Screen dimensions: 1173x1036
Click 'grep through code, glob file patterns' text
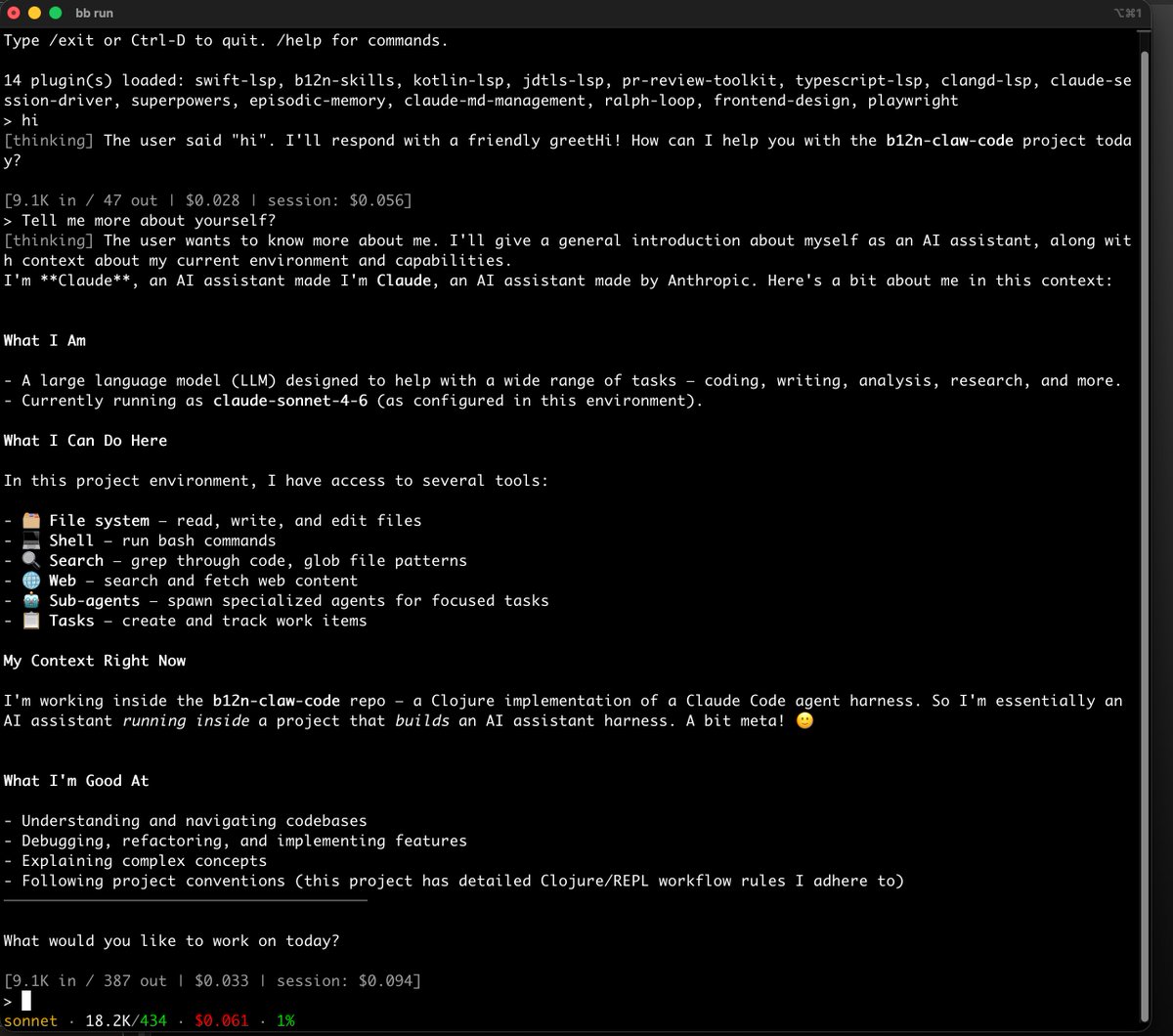coord(299,561)
